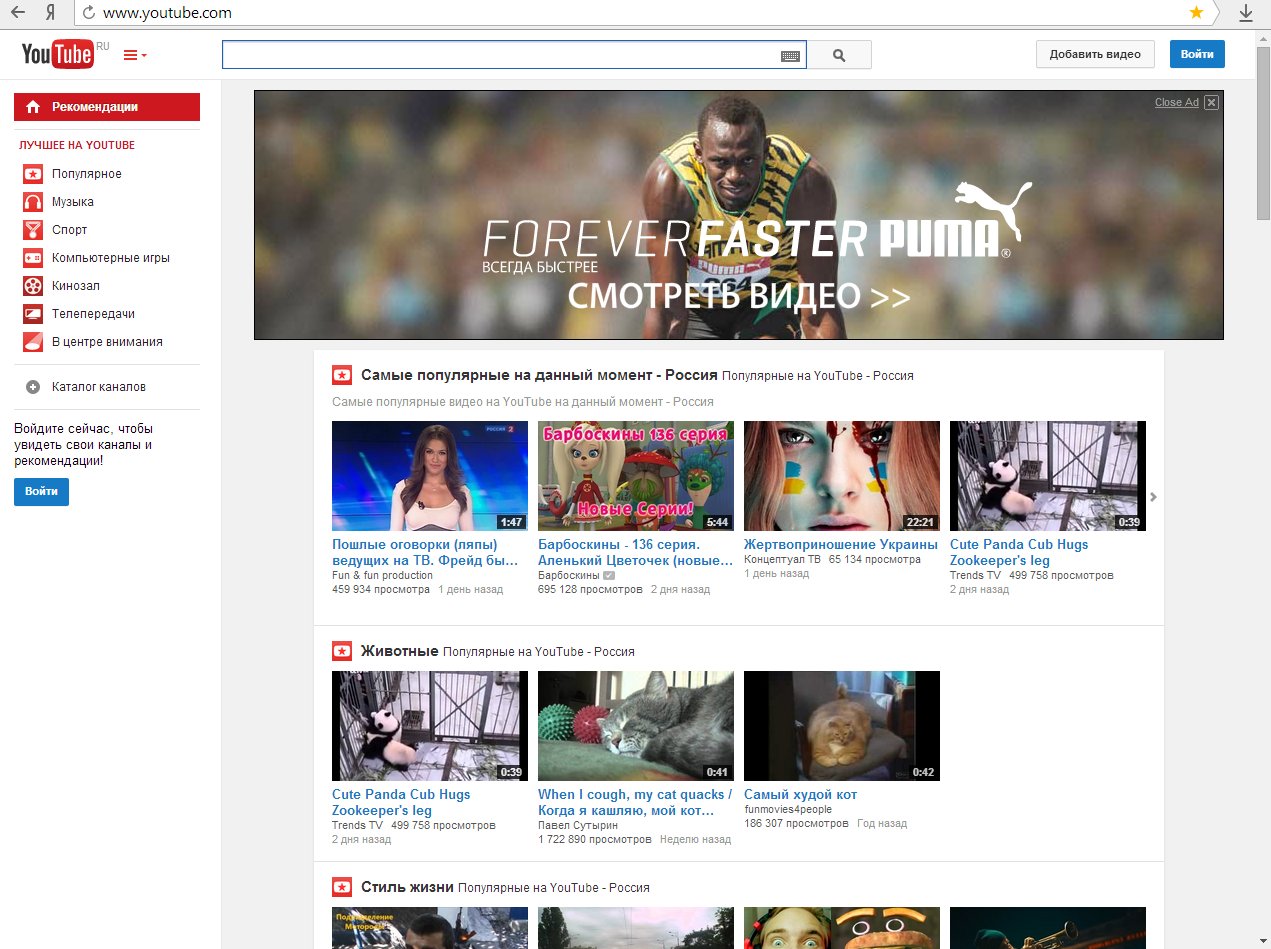Open the guide menu beside YouTube logo
This screenshot has height=949, width=1271.
coord(135,55)
